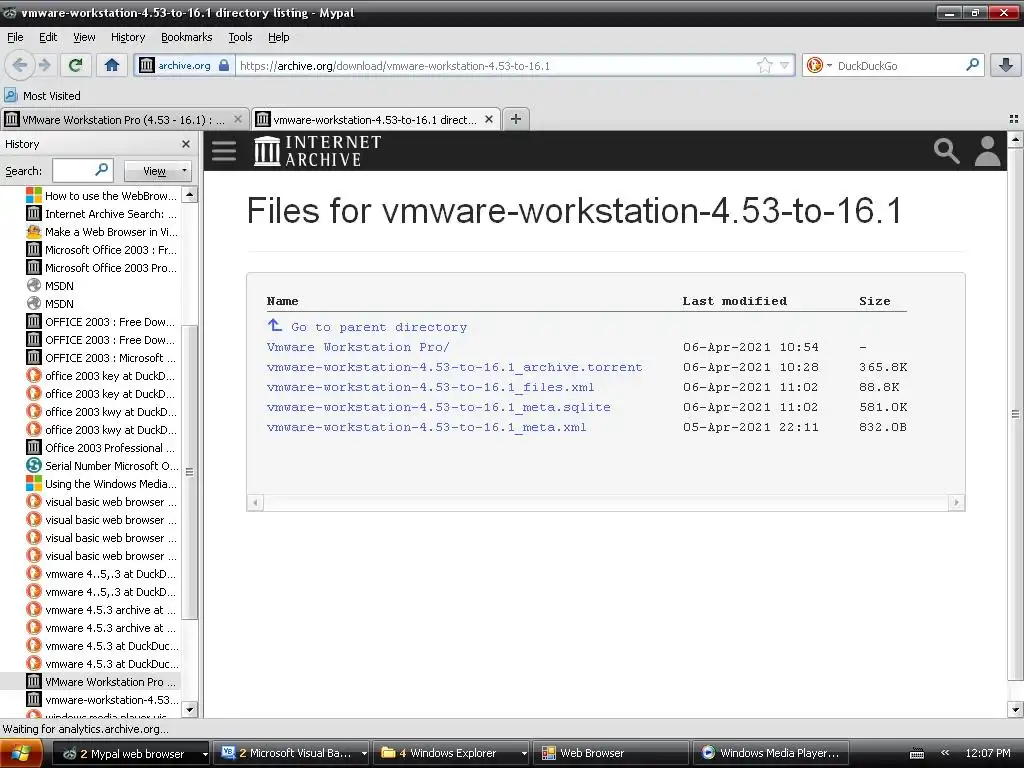Select 'Office 2003 Professional' history entry
Viewport: 1024px width, 768px height.
(x=102, y=448)
